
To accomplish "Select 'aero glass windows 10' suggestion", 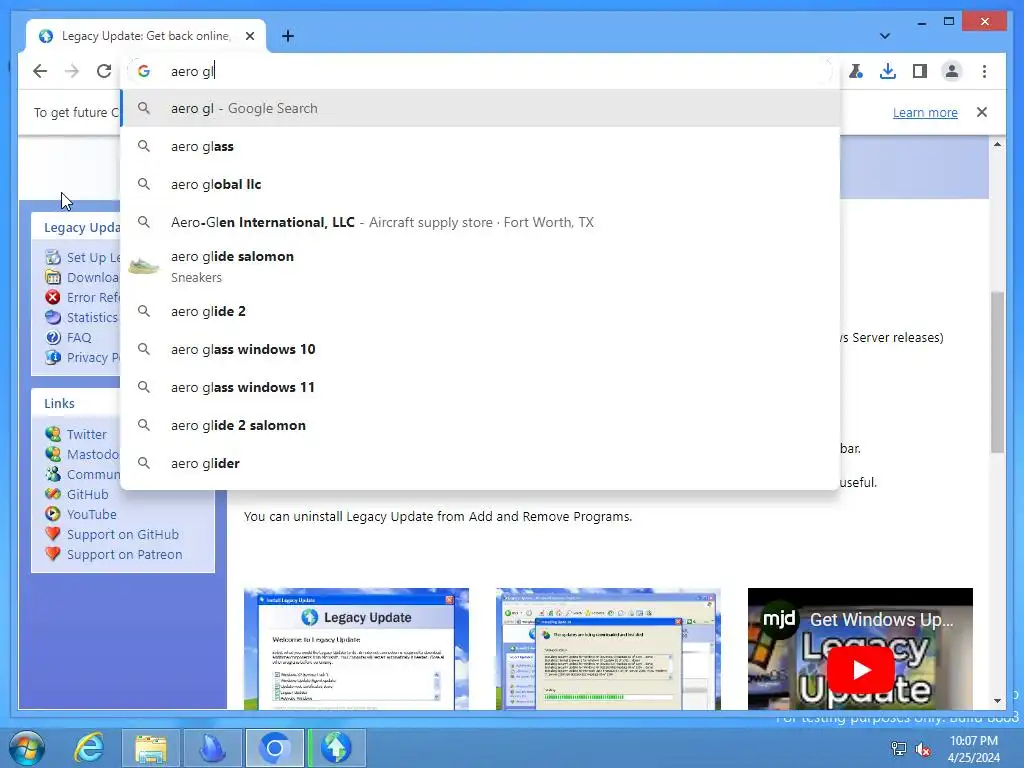I will click(481, 349).
